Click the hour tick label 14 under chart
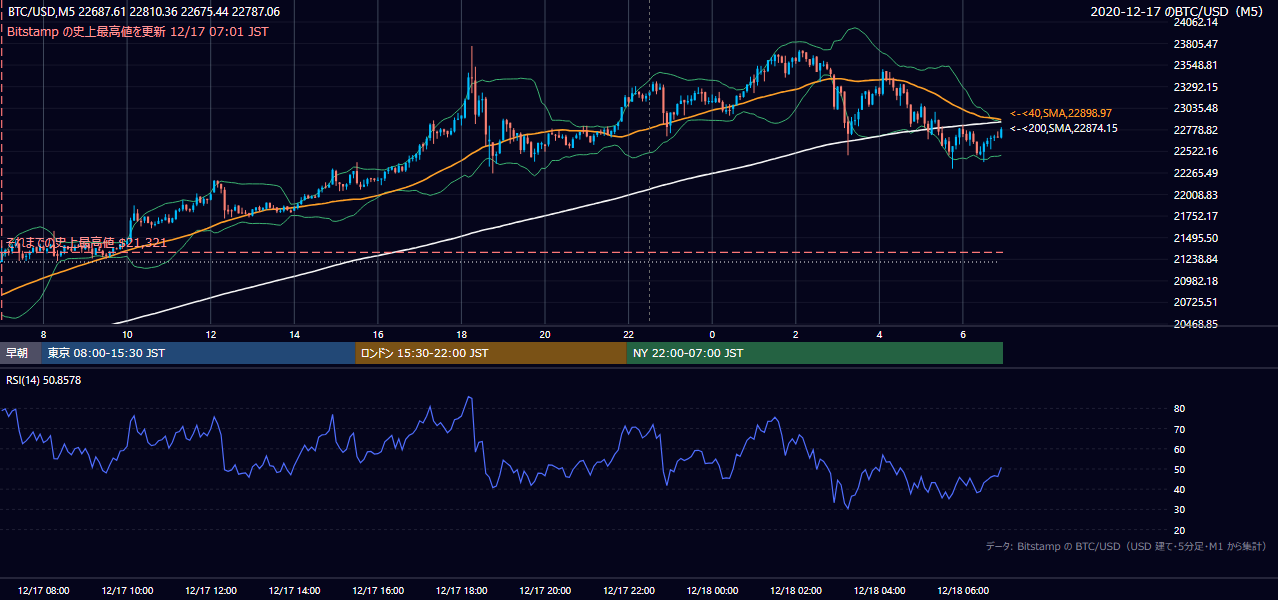The width and height of the screenshot is (1278, 600). point(295,334)
